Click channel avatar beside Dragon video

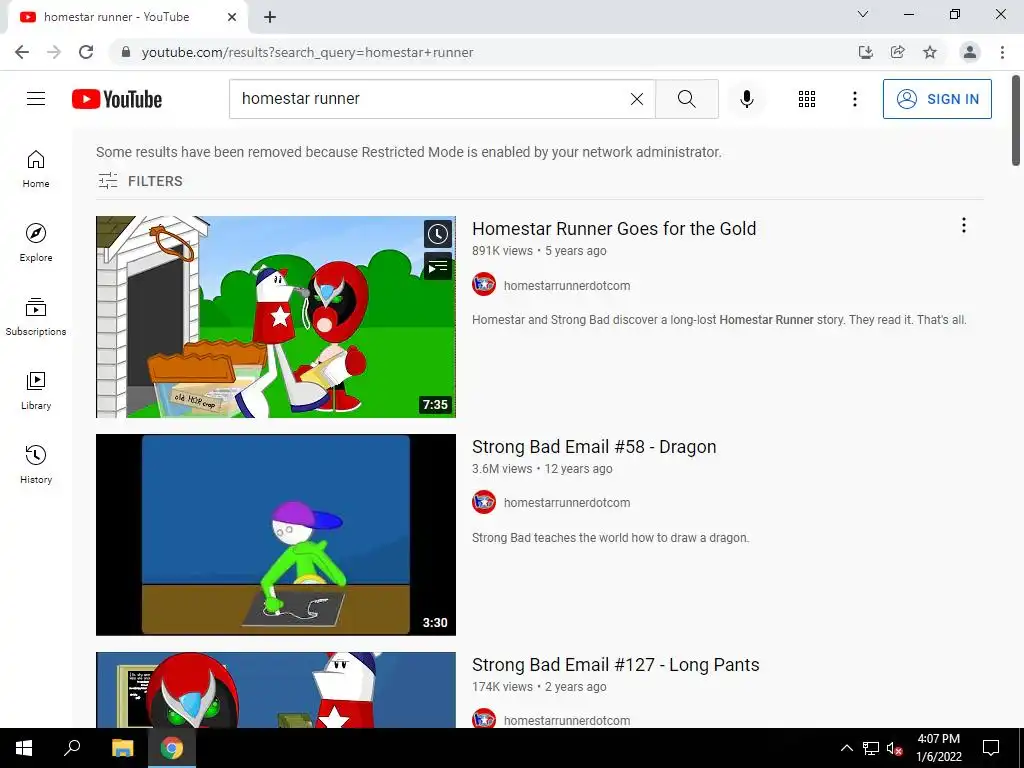pyautogui.click(x=484, y=502)
